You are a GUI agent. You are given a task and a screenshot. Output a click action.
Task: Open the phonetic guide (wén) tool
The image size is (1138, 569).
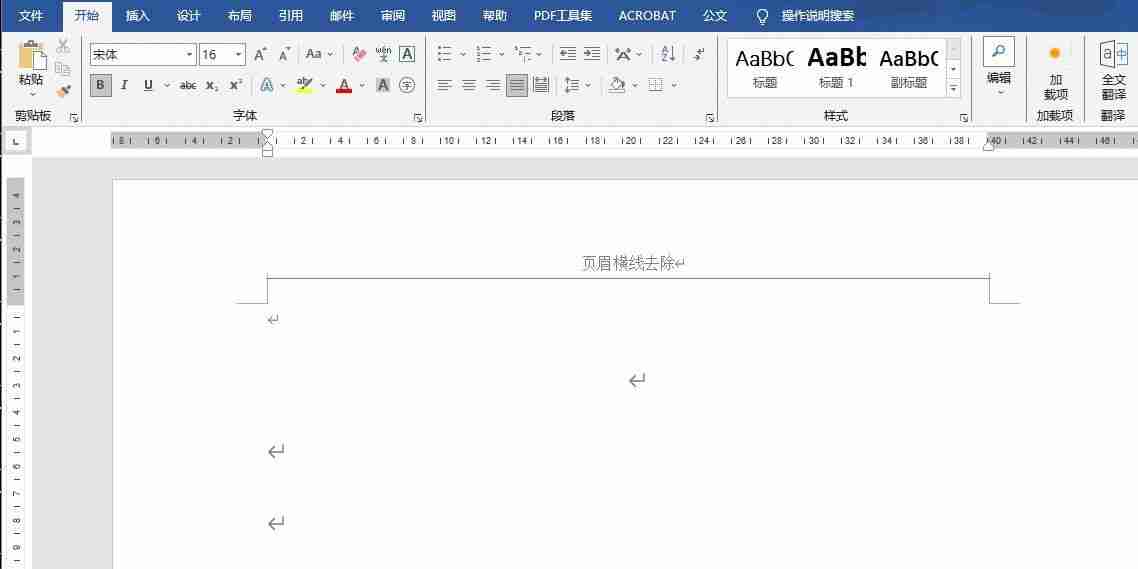coord(383,54)
